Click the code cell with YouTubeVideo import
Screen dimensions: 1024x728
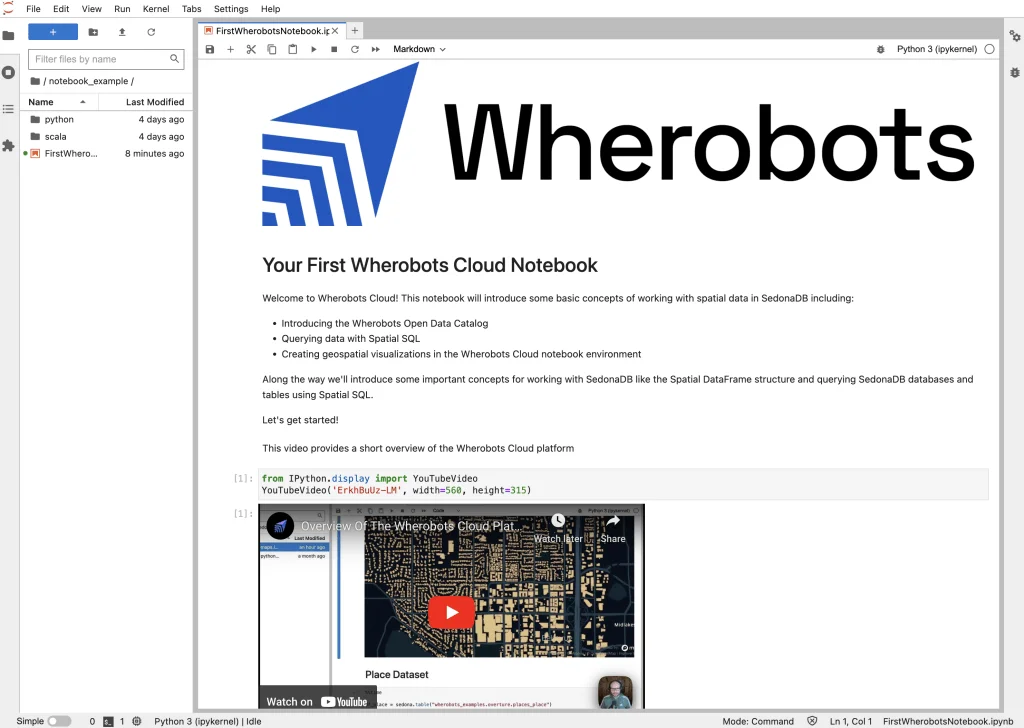[x=623, y=484]
